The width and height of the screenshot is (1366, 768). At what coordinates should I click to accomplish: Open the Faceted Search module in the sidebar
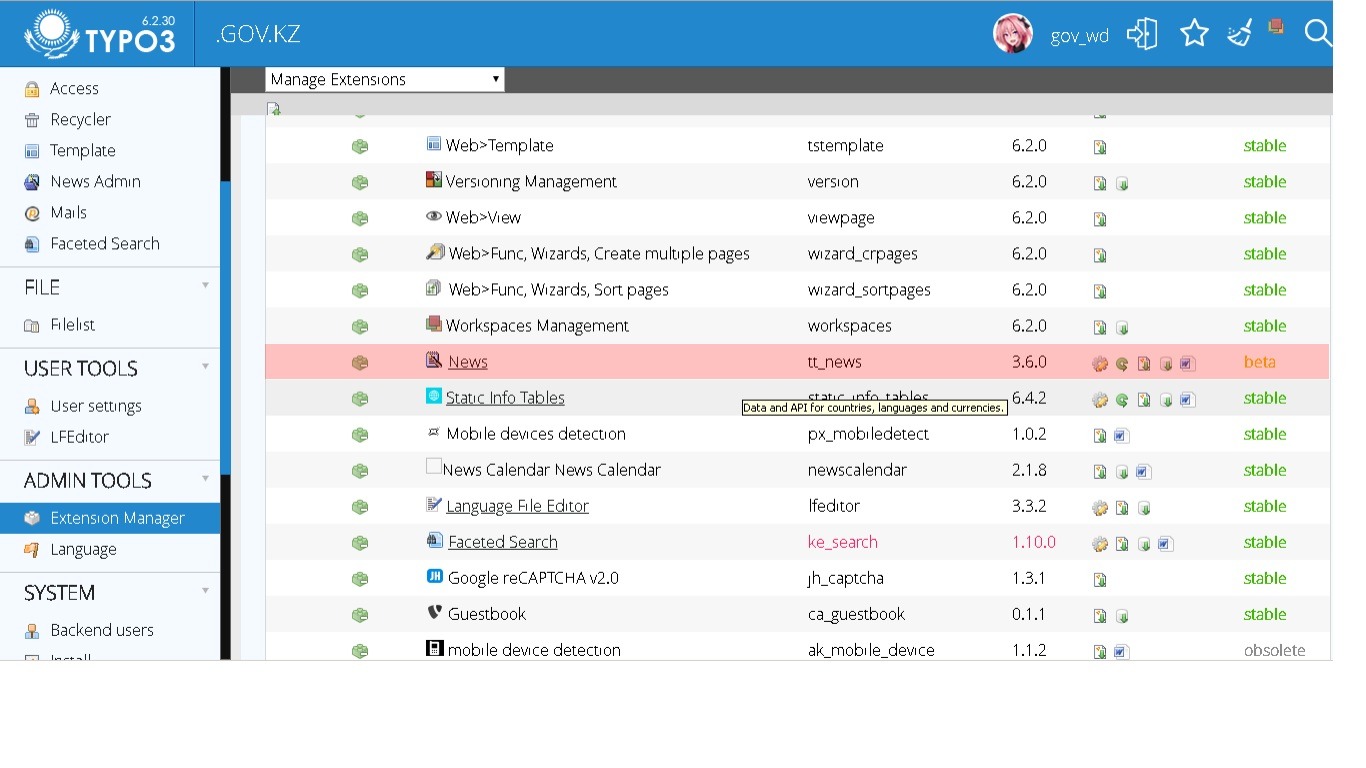click(110, 244)
